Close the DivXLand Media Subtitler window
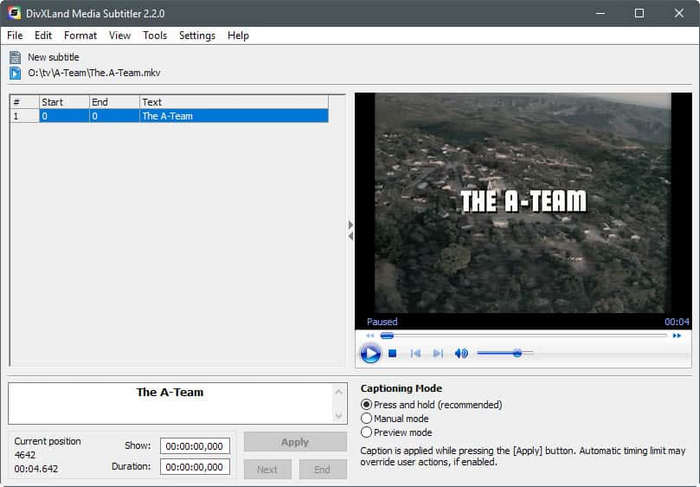The width and height of the screenshot is (700, 487). [x=679, y=13]
